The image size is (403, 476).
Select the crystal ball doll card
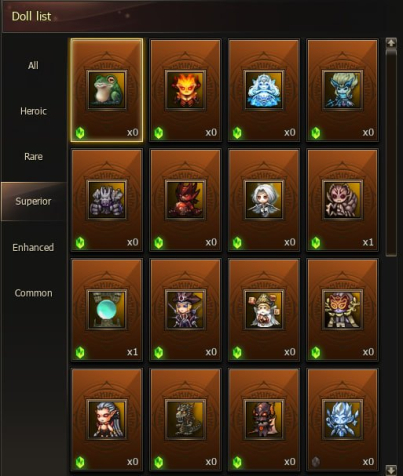pos(107,310)
